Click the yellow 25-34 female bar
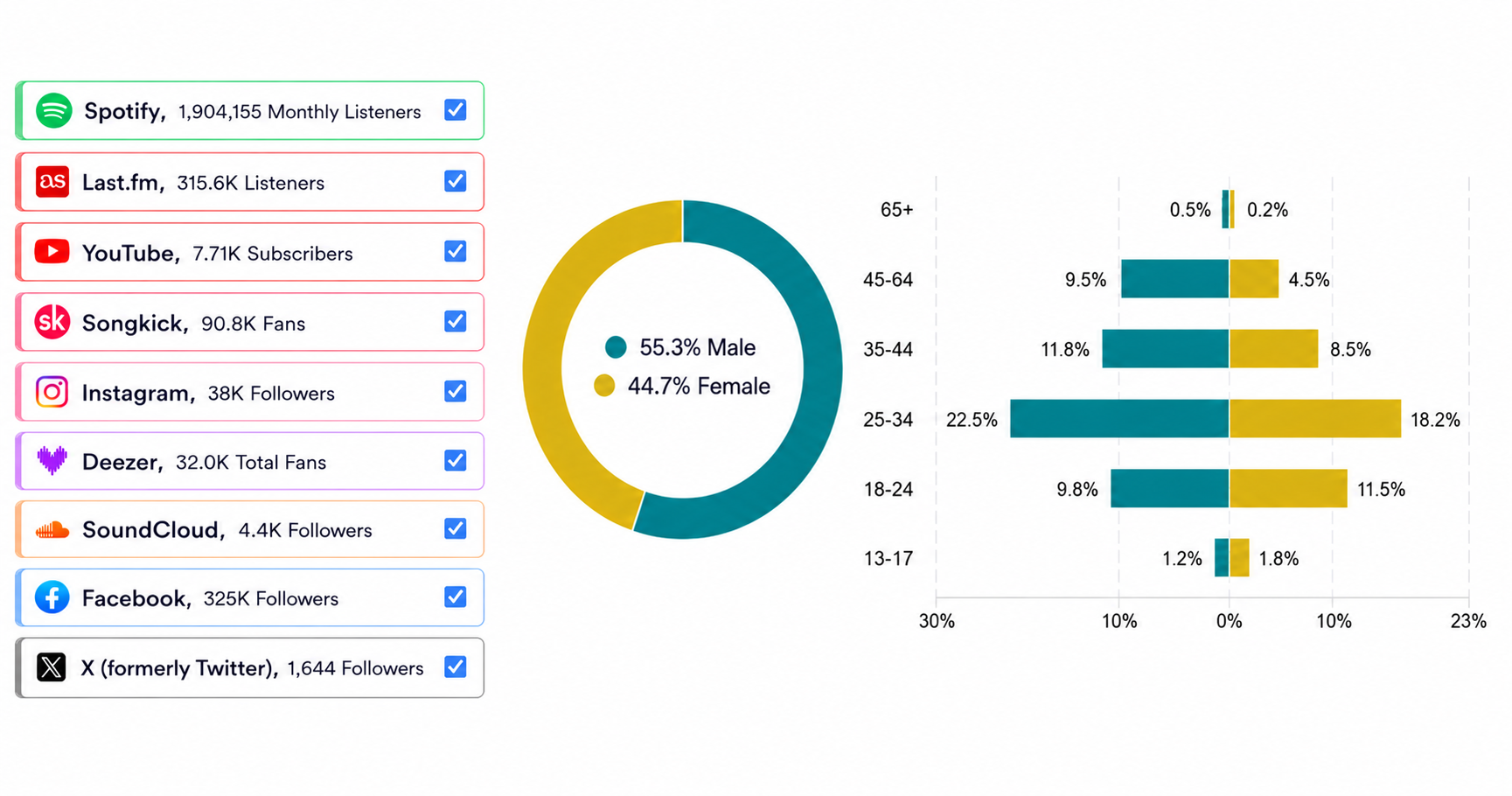This screenshot has width=1512, height=796. pos(1315,419)
